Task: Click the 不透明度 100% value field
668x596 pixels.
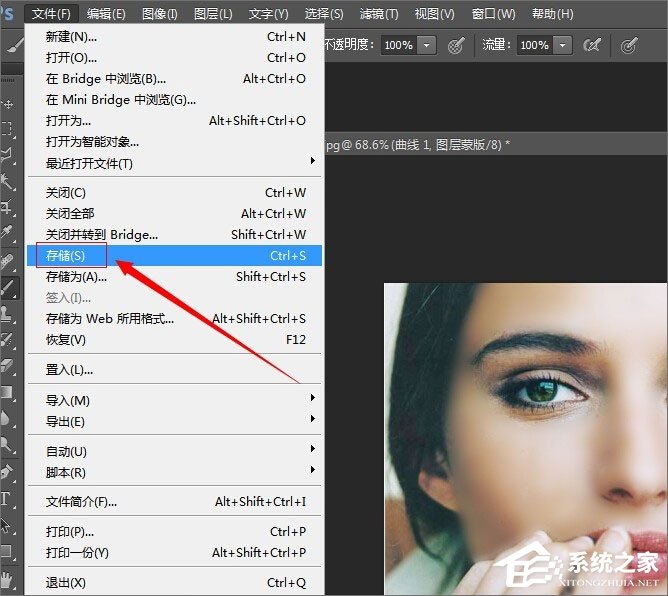Action: click(399, 45)
